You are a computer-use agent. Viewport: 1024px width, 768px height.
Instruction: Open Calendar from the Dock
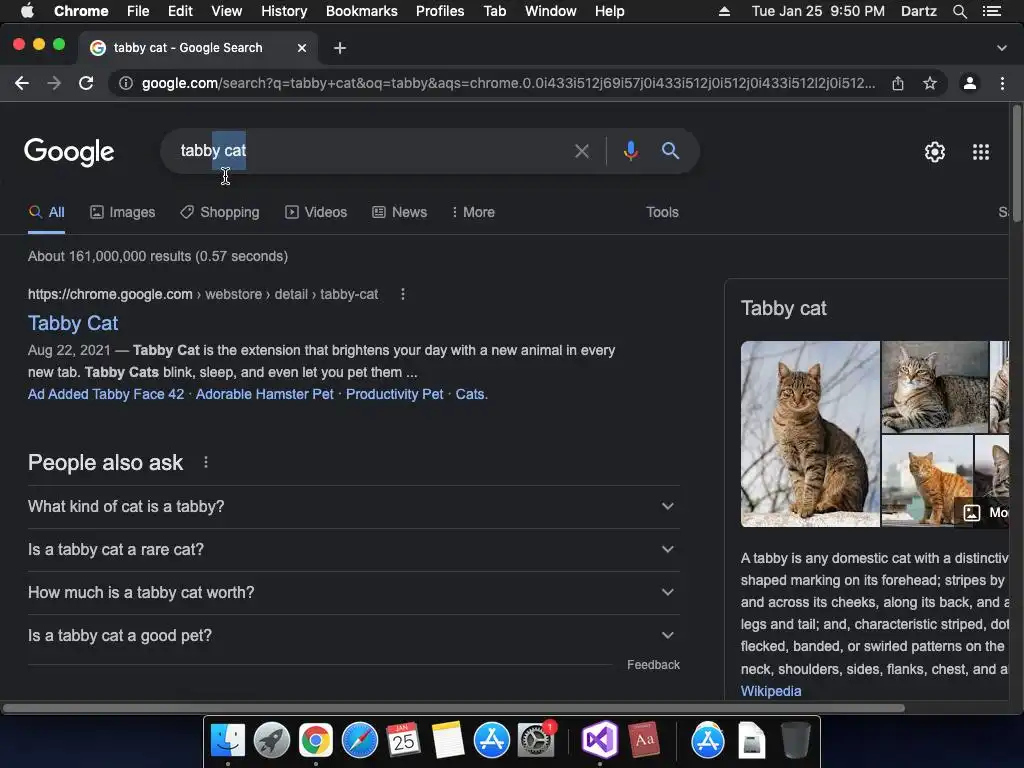(403, 740)
